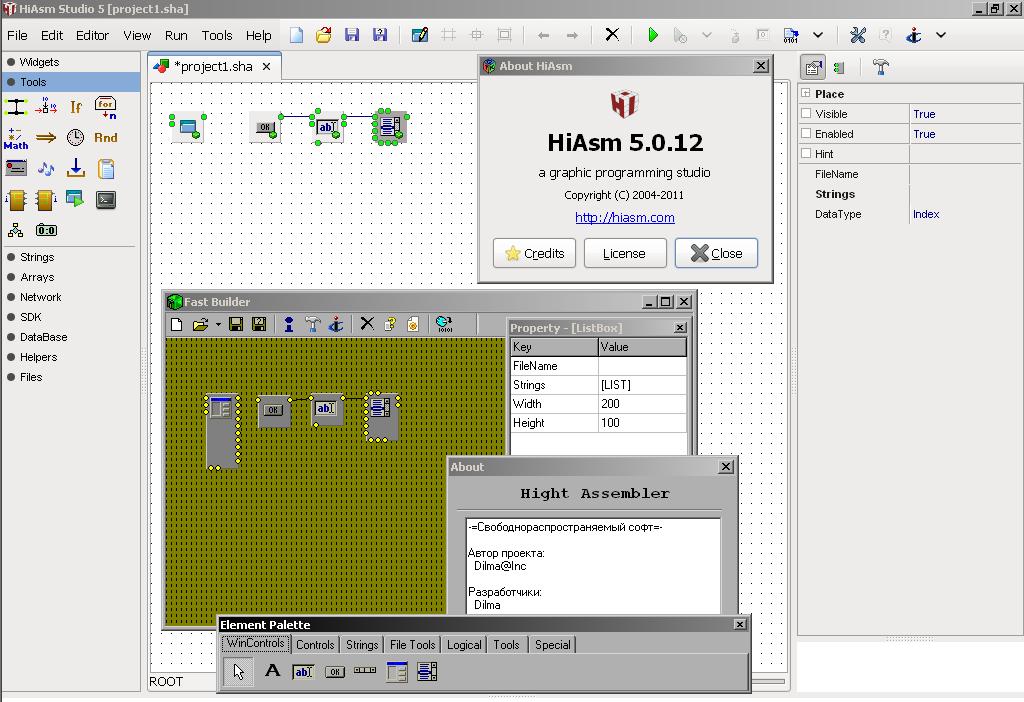The height and width of the screenshot is (702, 1024).
Task: Select the If element in Tools palette
Action: [x=76, y=107]
